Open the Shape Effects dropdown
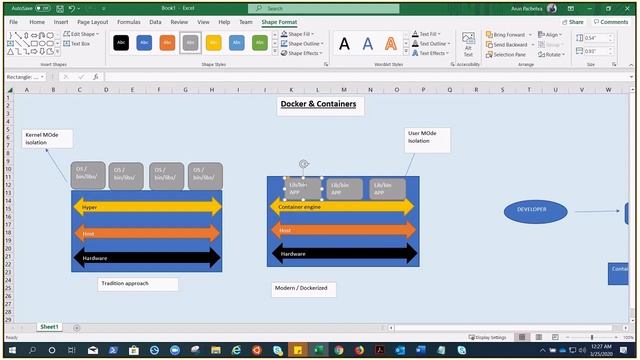Viewport: 640px width, 360px height. coord(302,53)
